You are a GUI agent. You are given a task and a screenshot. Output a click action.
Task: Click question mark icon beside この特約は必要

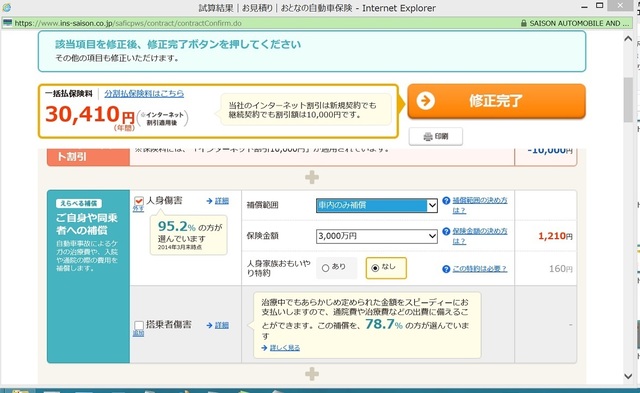click(446, 269)
